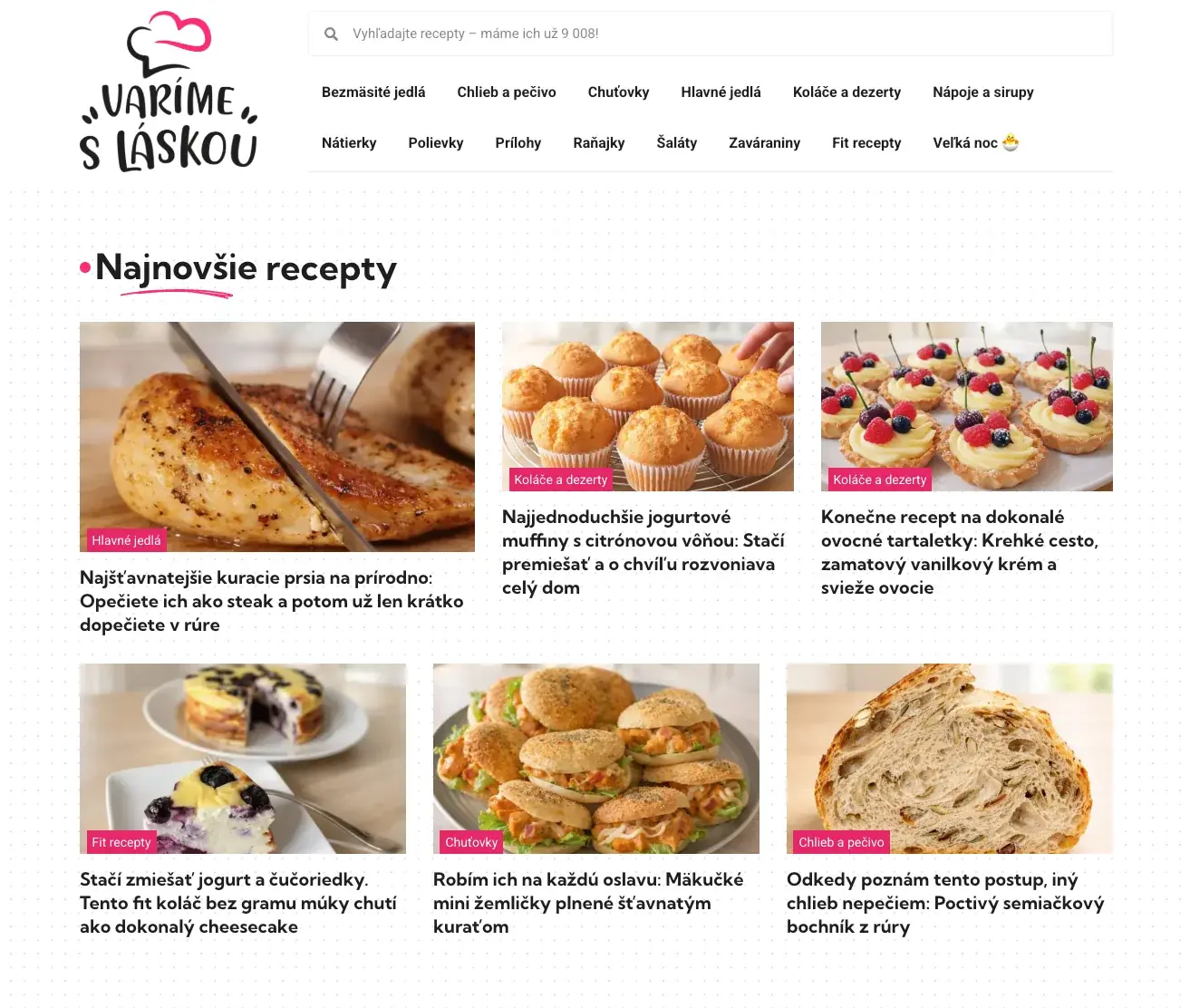Click the Hlavné jedlá tag on chicken photo
Image resolution: width=1190 pixels, height=1008 pixels.
coord(126,540)
